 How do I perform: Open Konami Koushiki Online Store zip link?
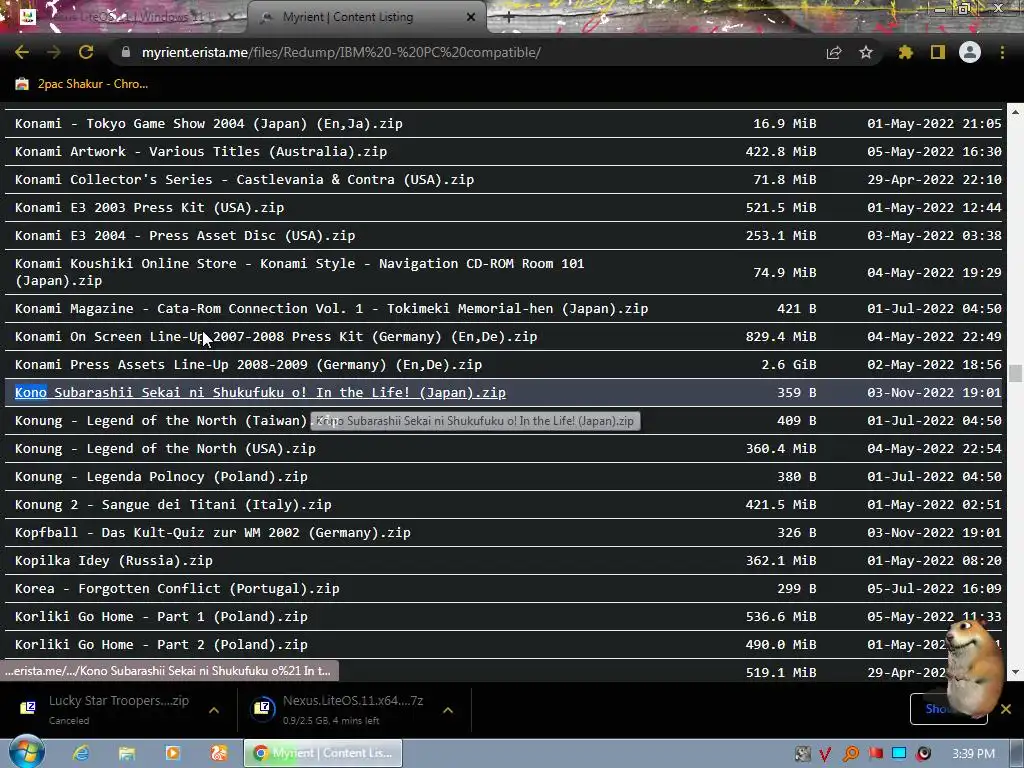[299, 272]
